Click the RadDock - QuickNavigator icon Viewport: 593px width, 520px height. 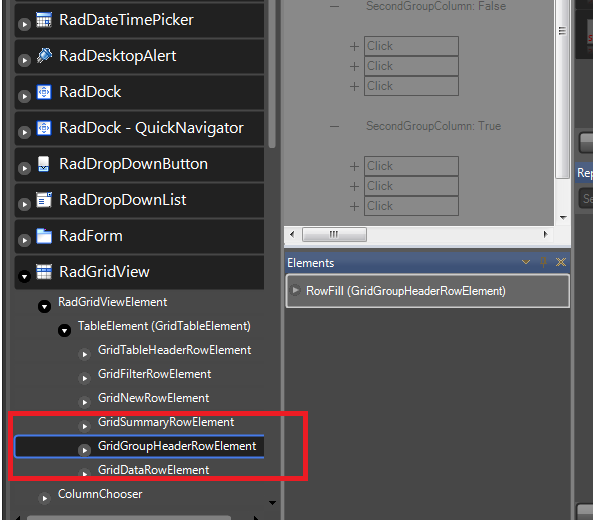pos(44,128)
